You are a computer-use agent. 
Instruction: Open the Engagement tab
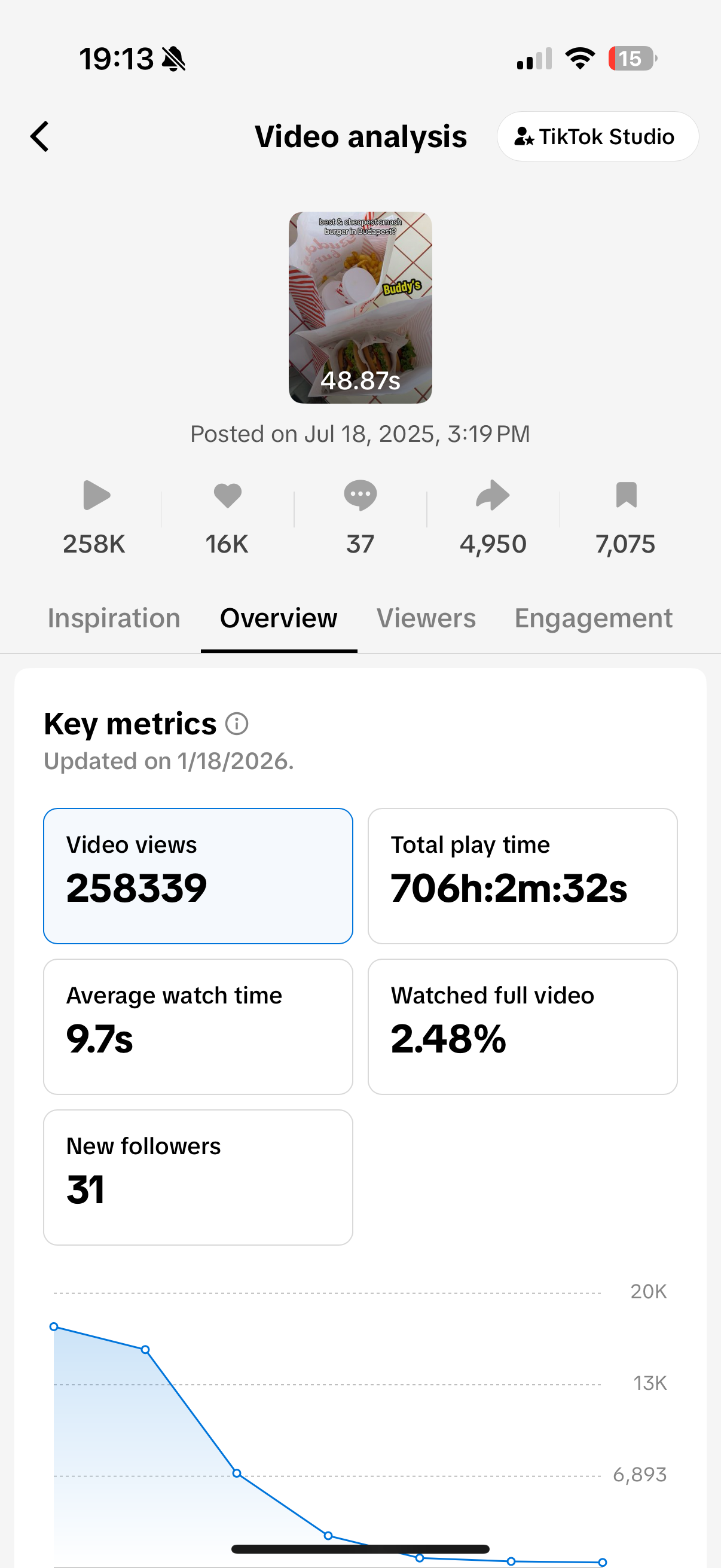click(593, 618)
